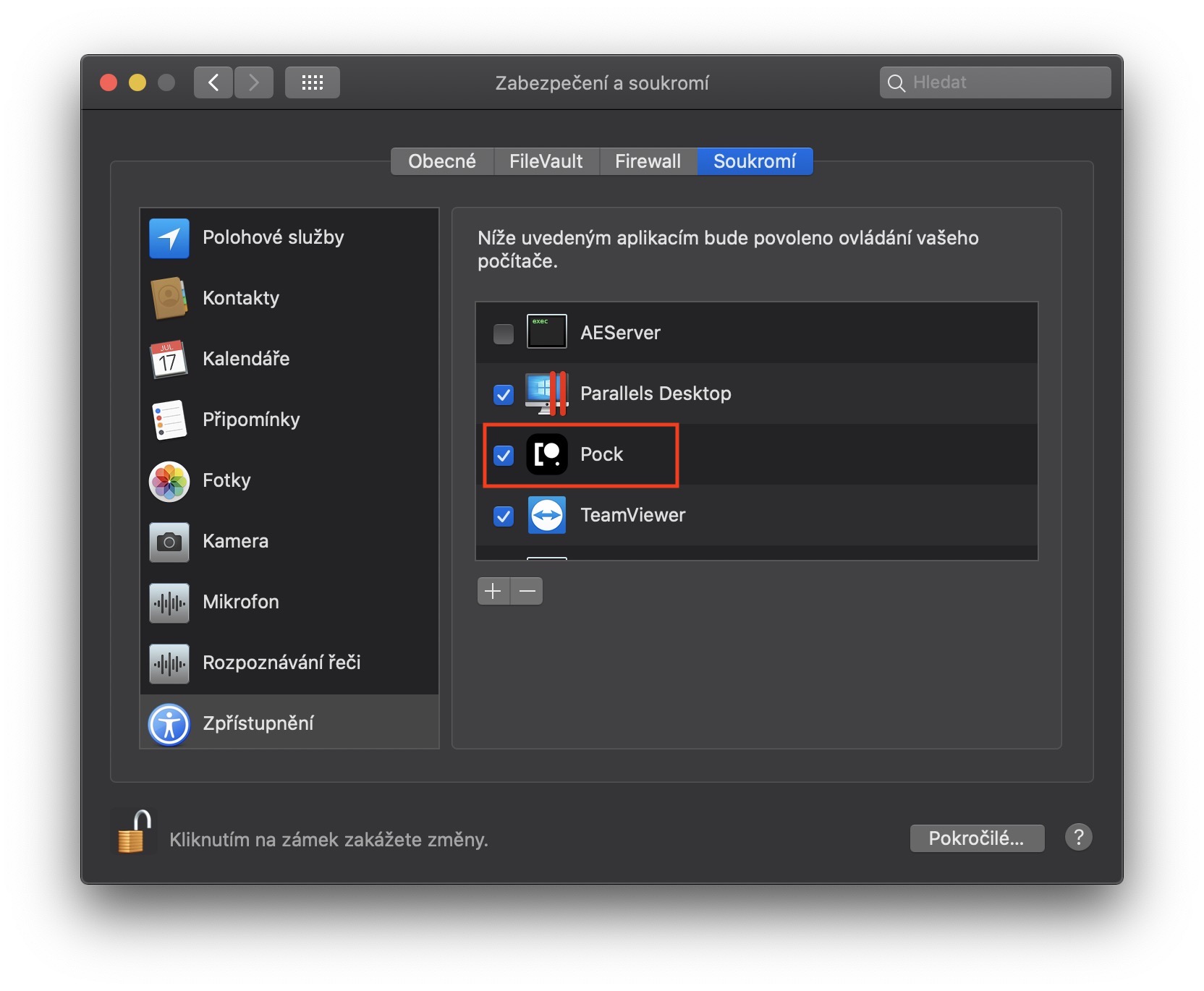Click the TeamViewer app icon

[x=547, y=515]
